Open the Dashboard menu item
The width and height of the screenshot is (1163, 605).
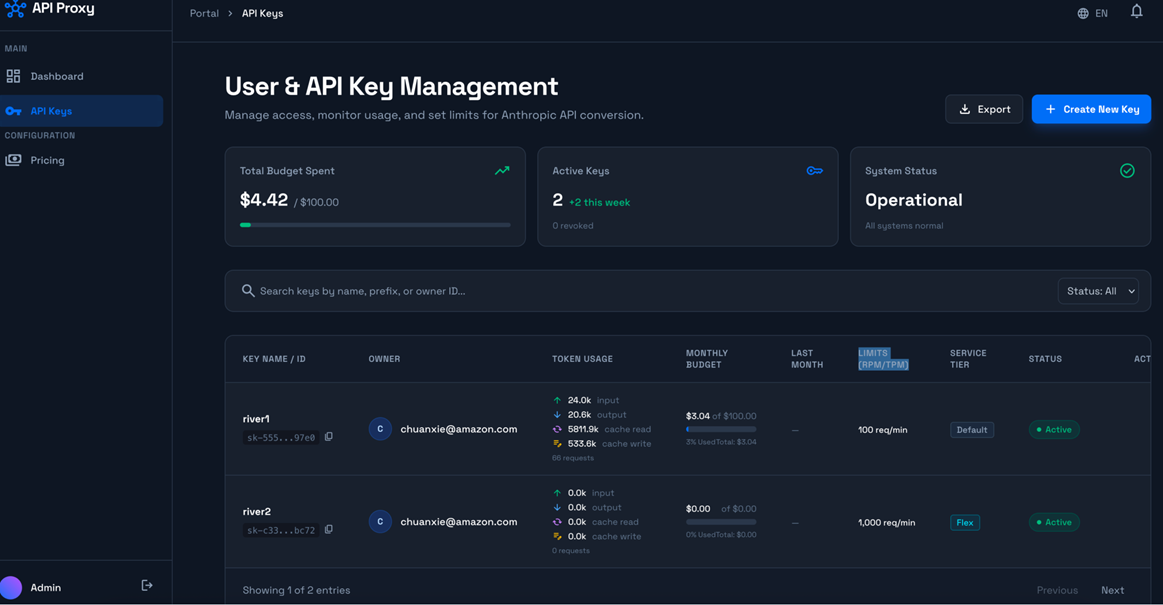click(x=57, y=76)
